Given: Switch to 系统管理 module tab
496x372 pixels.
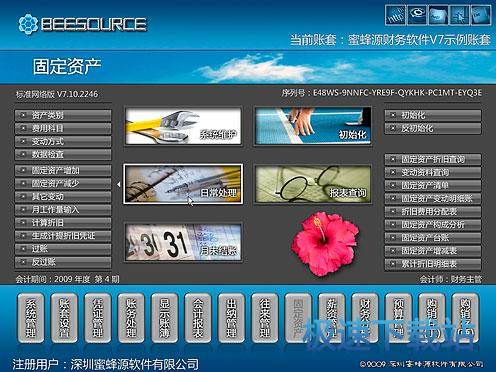Looking at the screenshot, I should (31, 318).
